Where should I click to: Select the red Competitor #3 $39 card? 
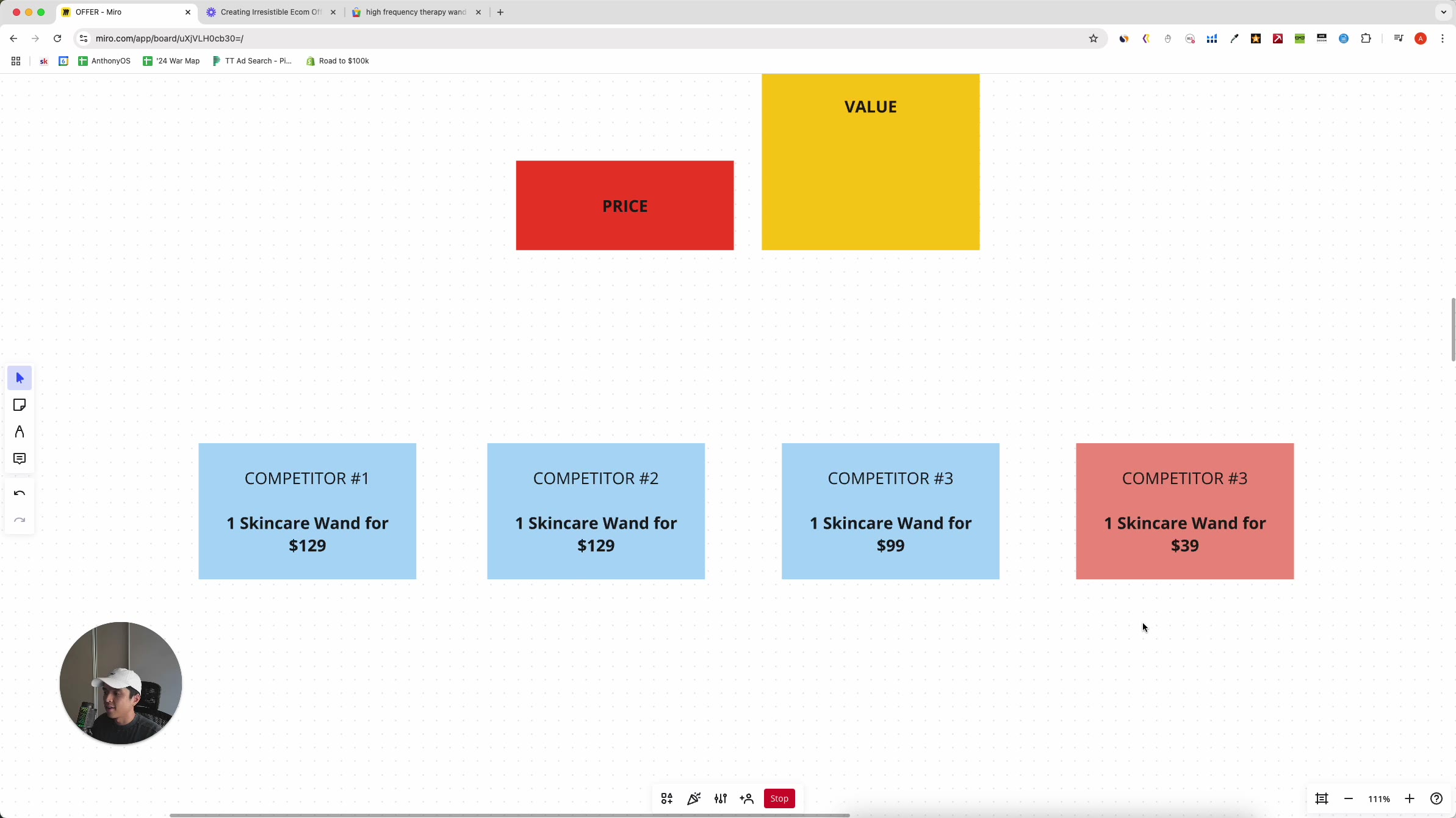pyautogui.click(x=1185, y=511)
